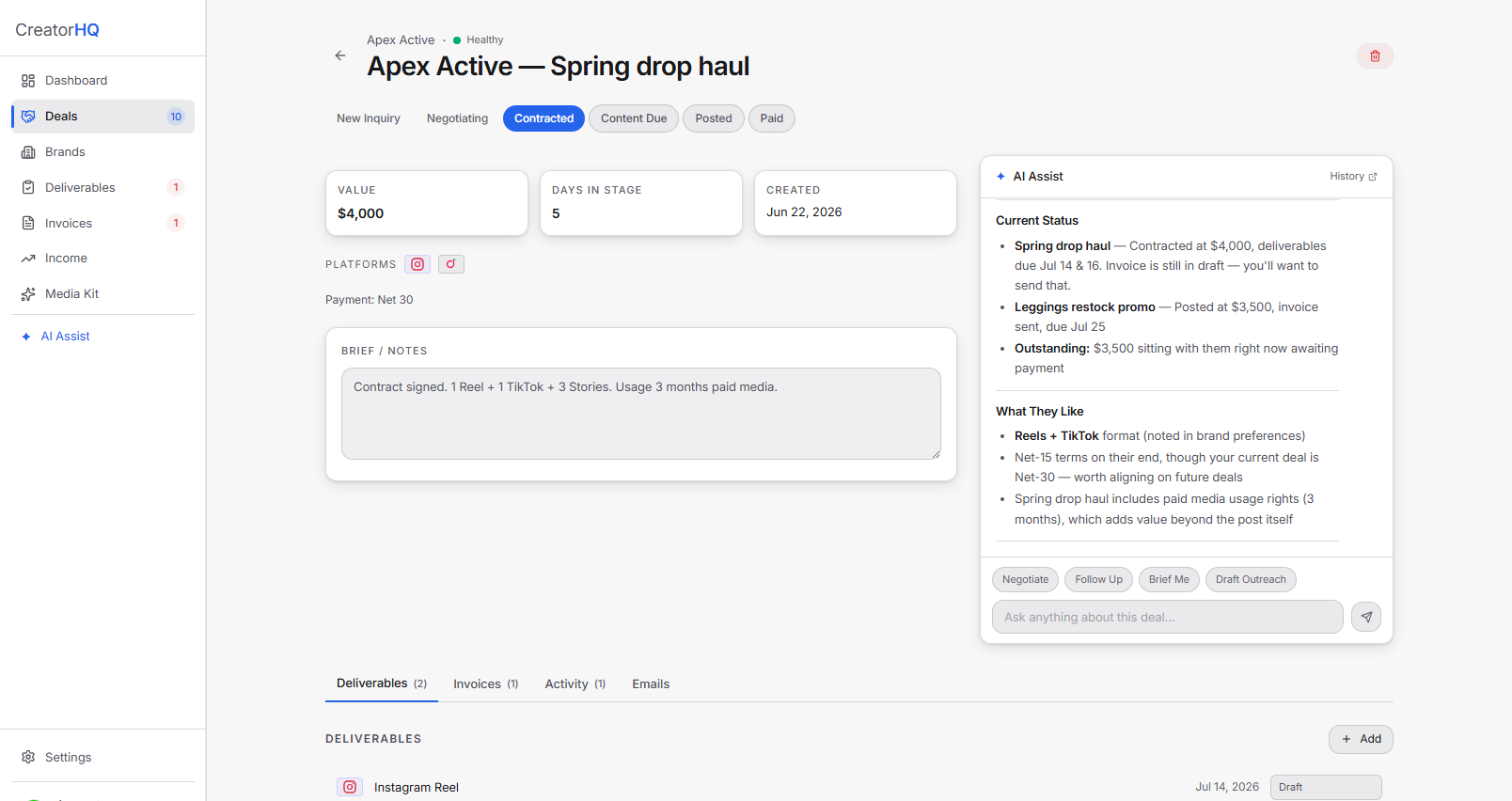Click the Media Kit sparkle icon
This screenshot has width=1512, height=801.
[x=28, y=294]
